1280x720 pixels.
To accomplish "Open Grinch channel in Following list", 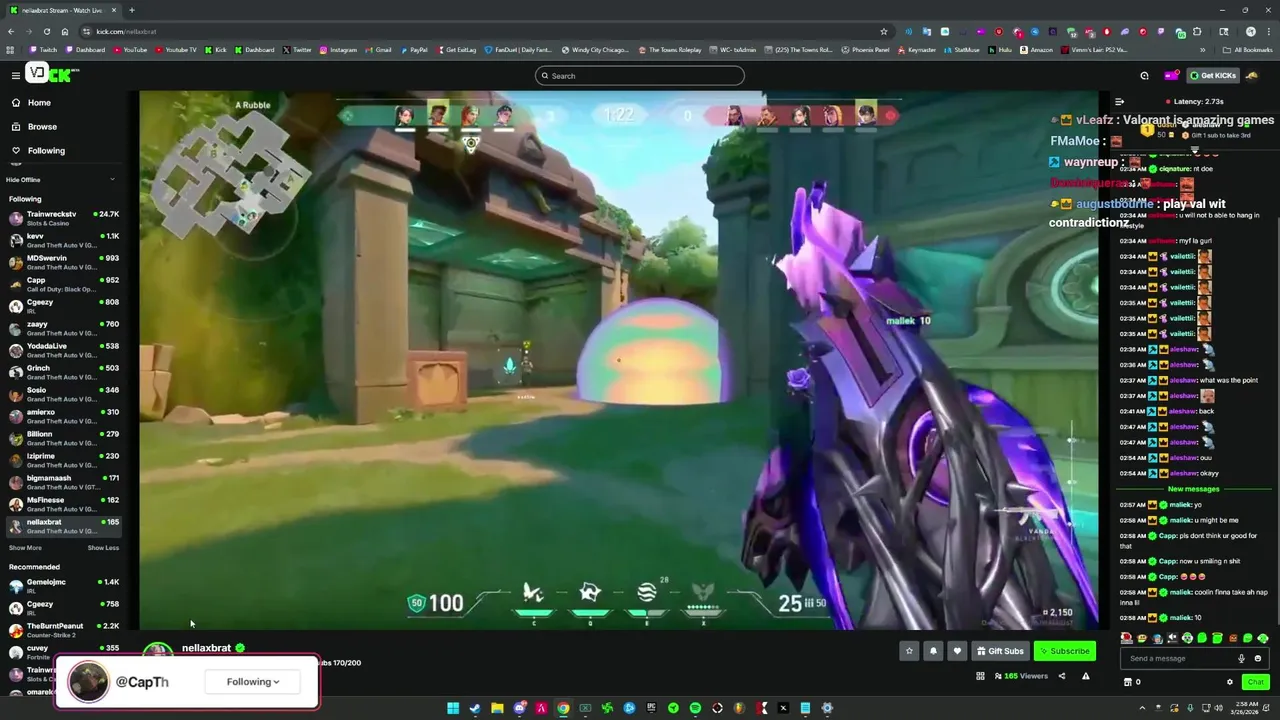I will click(64, 372).
